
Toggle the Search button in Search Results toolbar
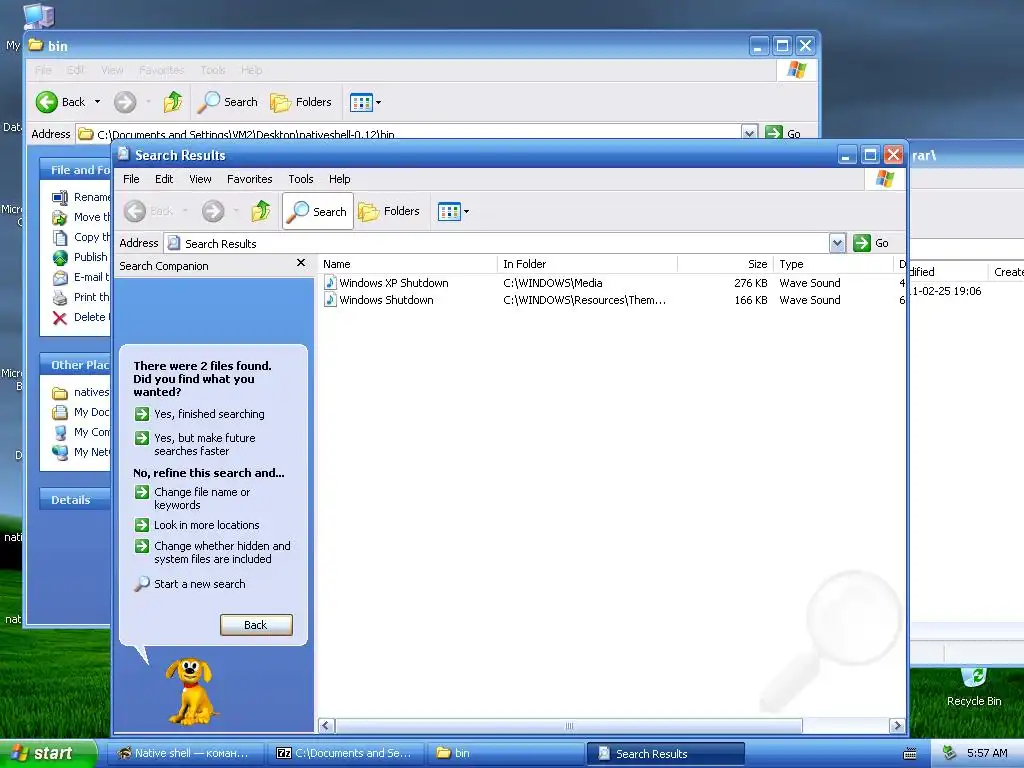pos(318,211)
